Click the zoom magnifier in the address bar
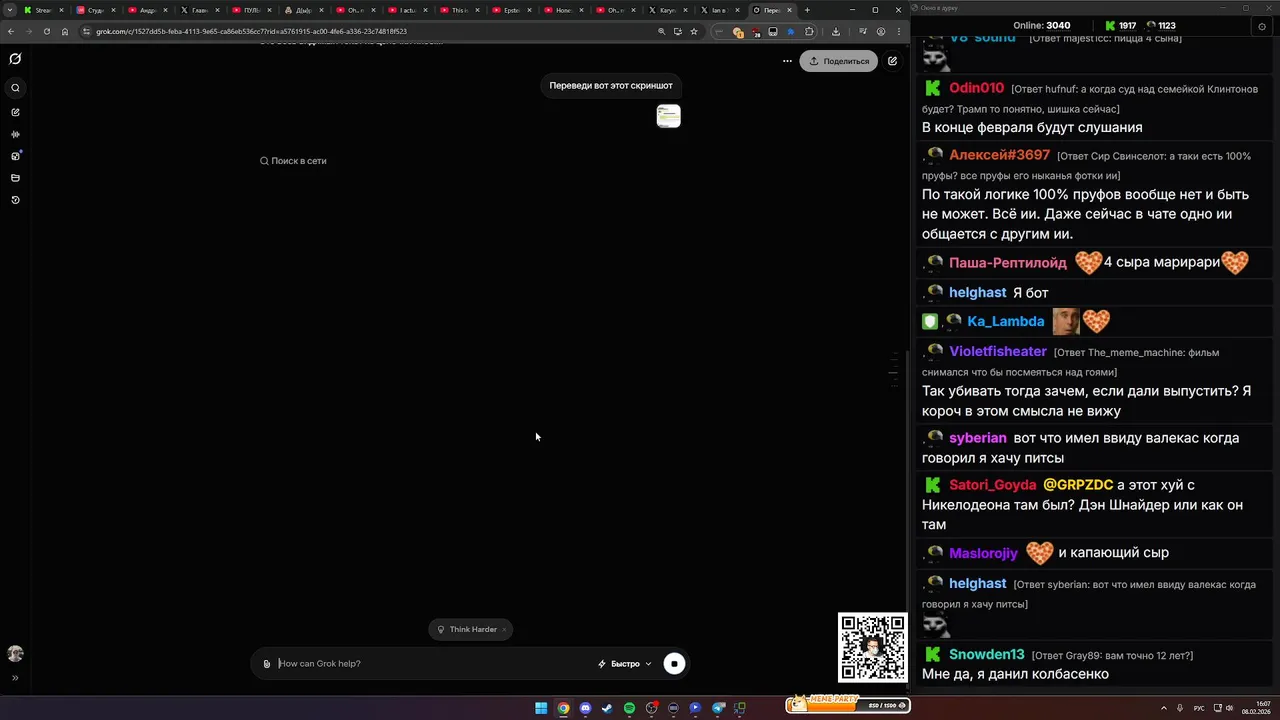Viewport: 1280px width, 720px height. pos(661,31)
